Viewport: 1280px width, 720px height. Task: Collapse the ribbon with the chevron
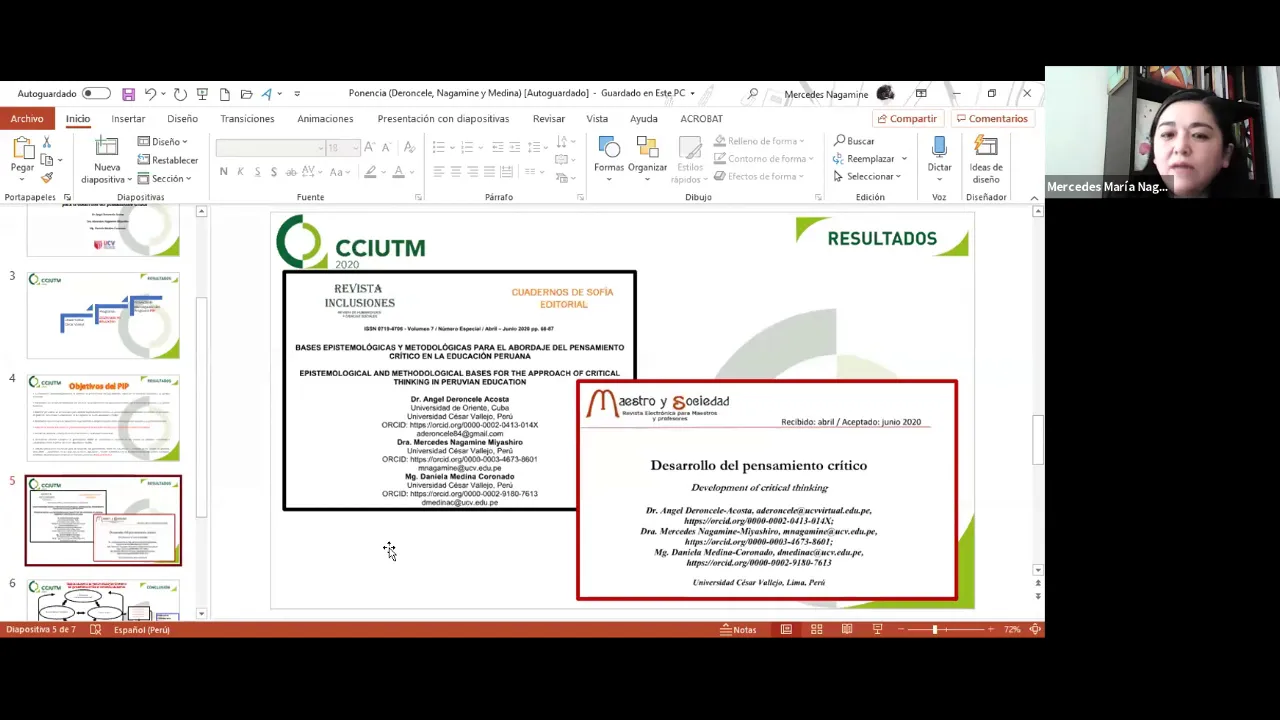1035,197
